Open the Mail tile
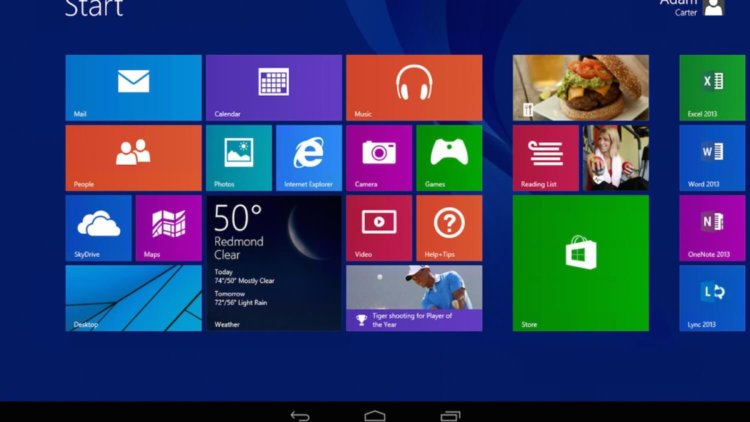 click(x=133, y=88)
